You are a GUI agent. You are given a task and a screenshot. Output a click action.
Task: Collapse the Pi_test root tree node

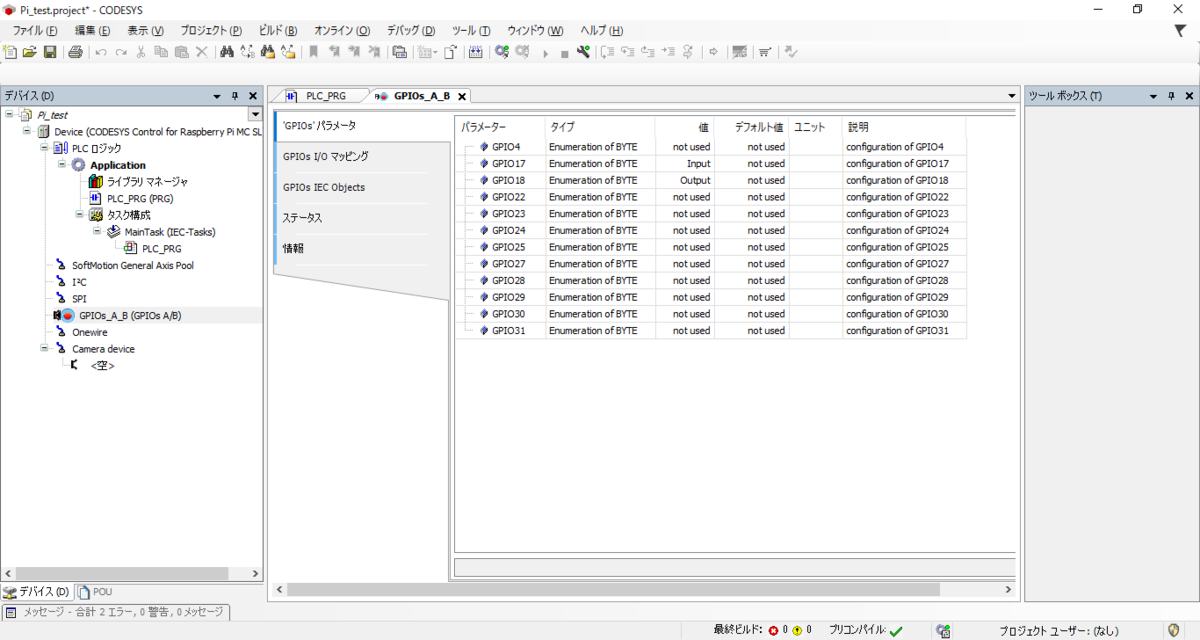(x=9, y=114)
